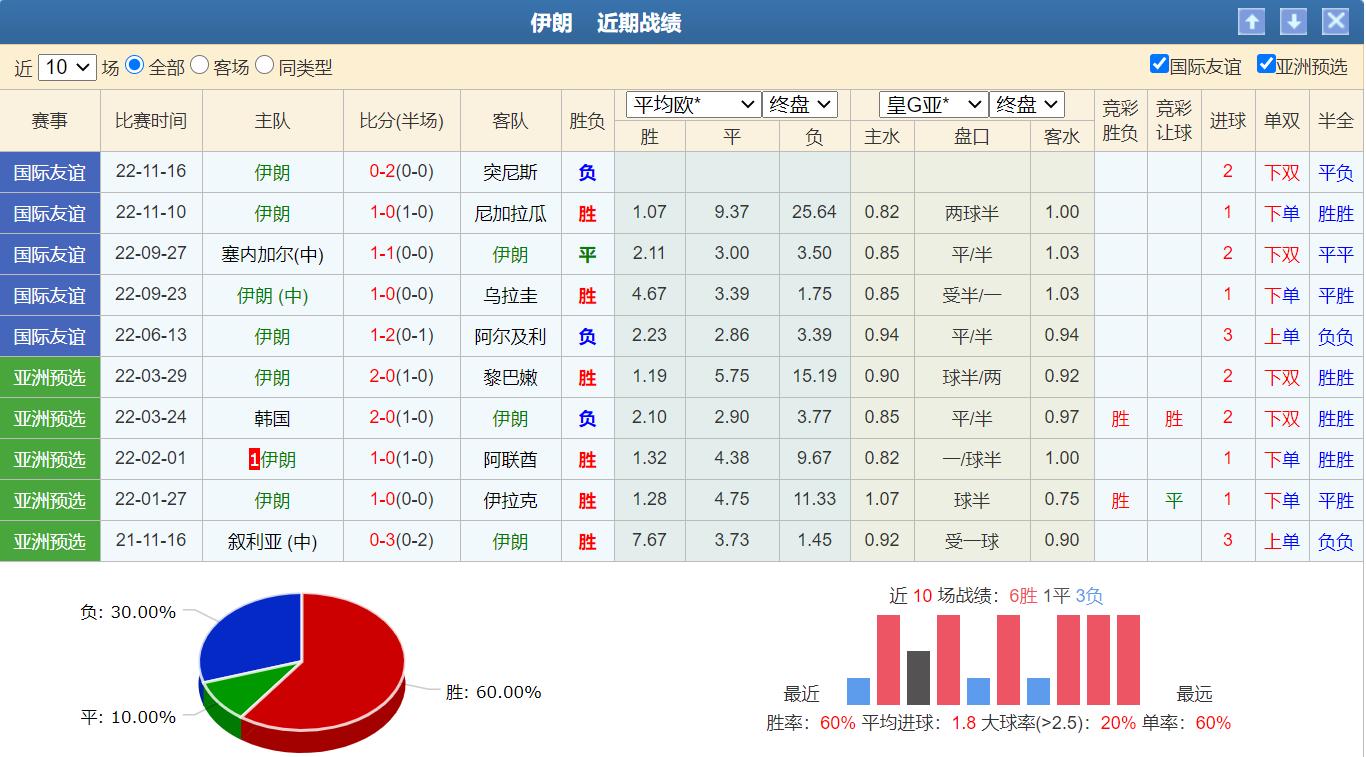
Task: Click the dark gray draw bar in results chart
Action: point(918,678)
